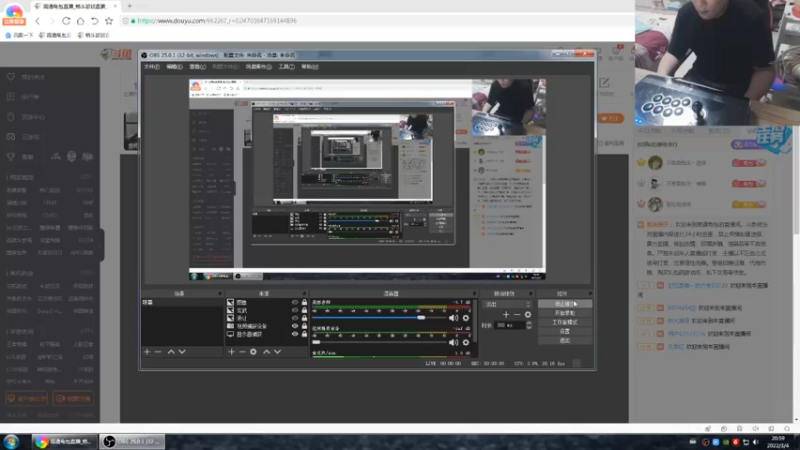800x450 pixels.
Task: Move the selected source up
Action: pyautogui.click(x=266, y=352)
